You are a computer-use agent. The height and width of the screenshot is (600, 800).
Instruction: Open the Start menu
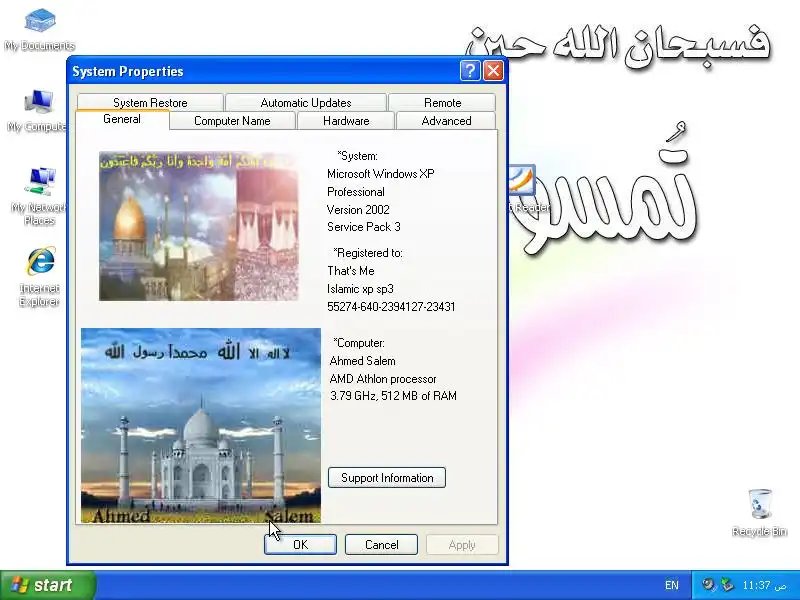point(48,585)
